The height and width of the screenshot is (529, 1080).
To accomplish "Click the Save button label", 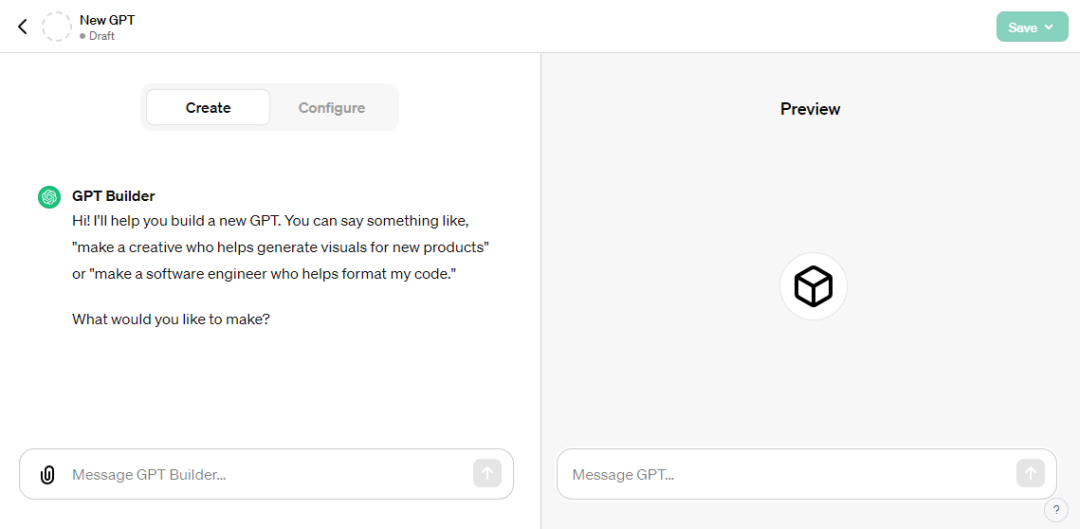I will tap(1022, 27).
